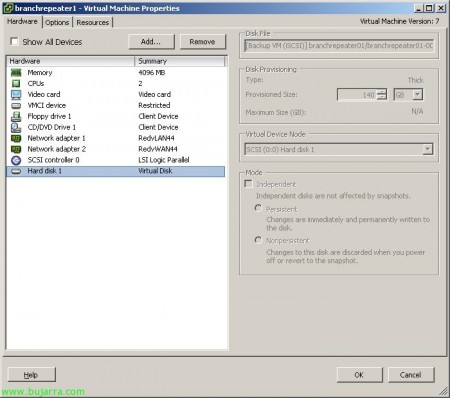Click the RedvLAN44 summary value

(156, 138)
